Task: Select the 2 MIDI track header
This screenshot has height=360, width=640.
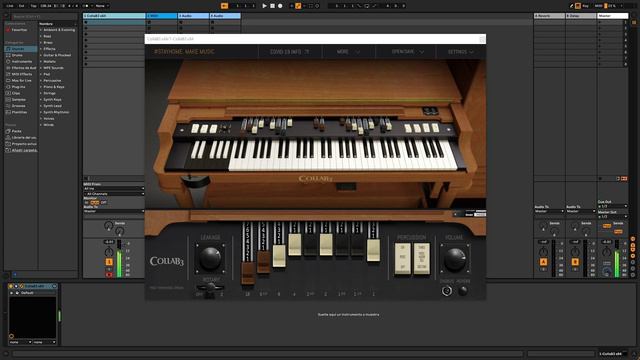Action: coord(162,16)
